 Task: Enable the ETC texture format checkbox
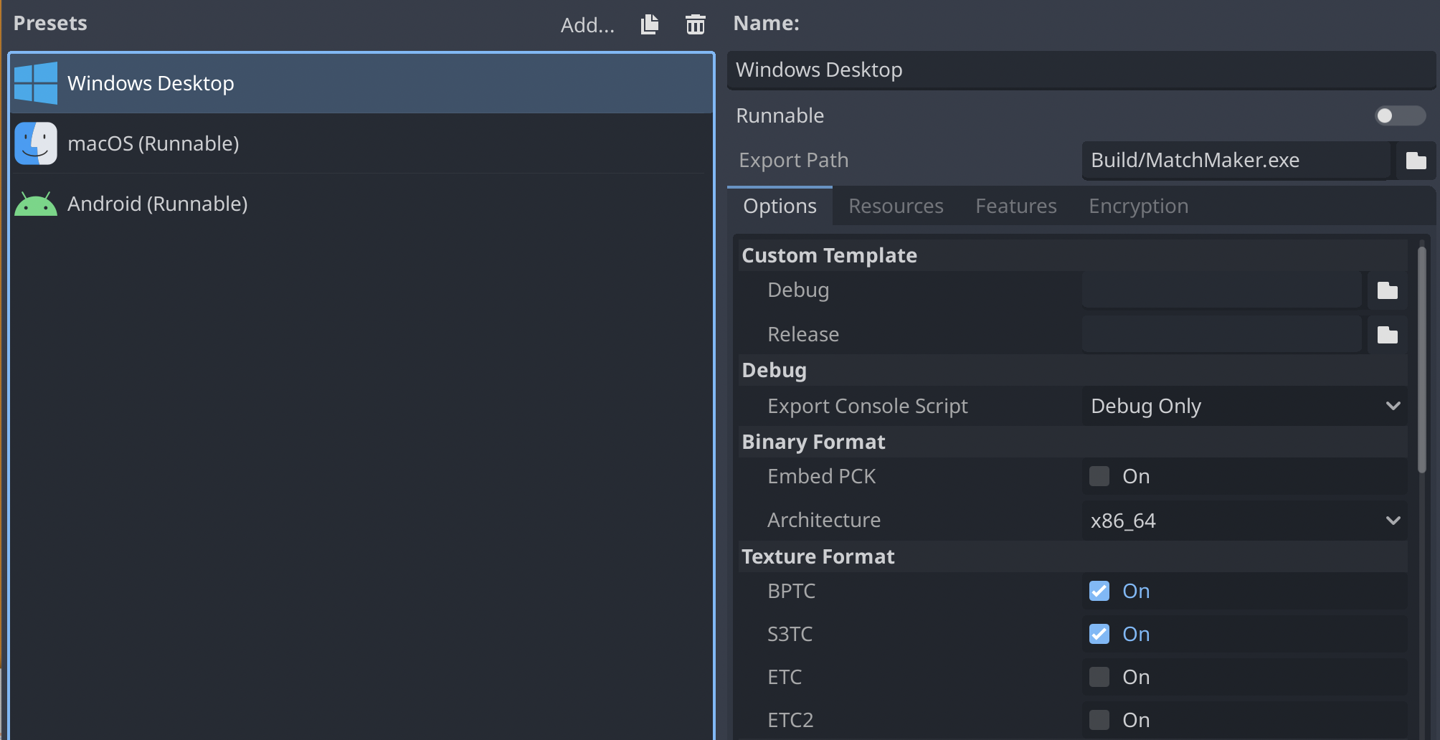[x=1099, y=677]
